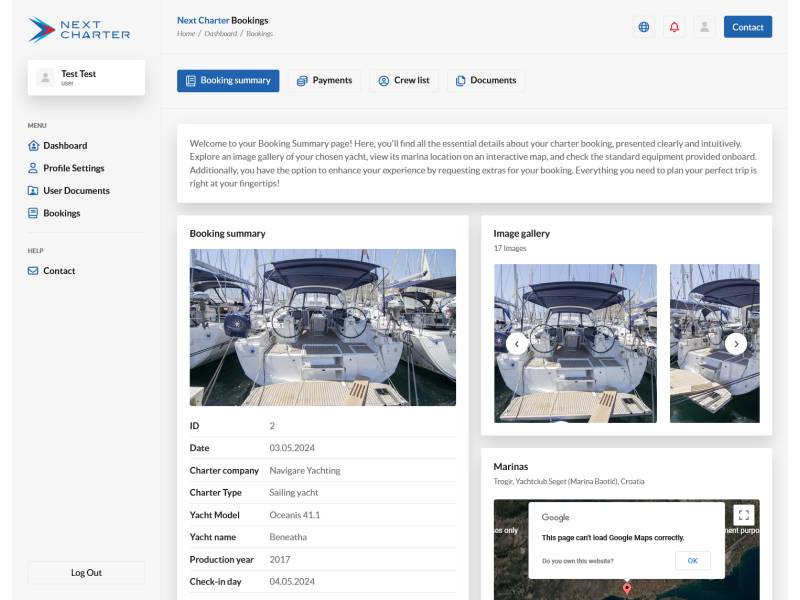Open the notifications bell icon
Screen dimensions: 800x600
pos(674,27)
